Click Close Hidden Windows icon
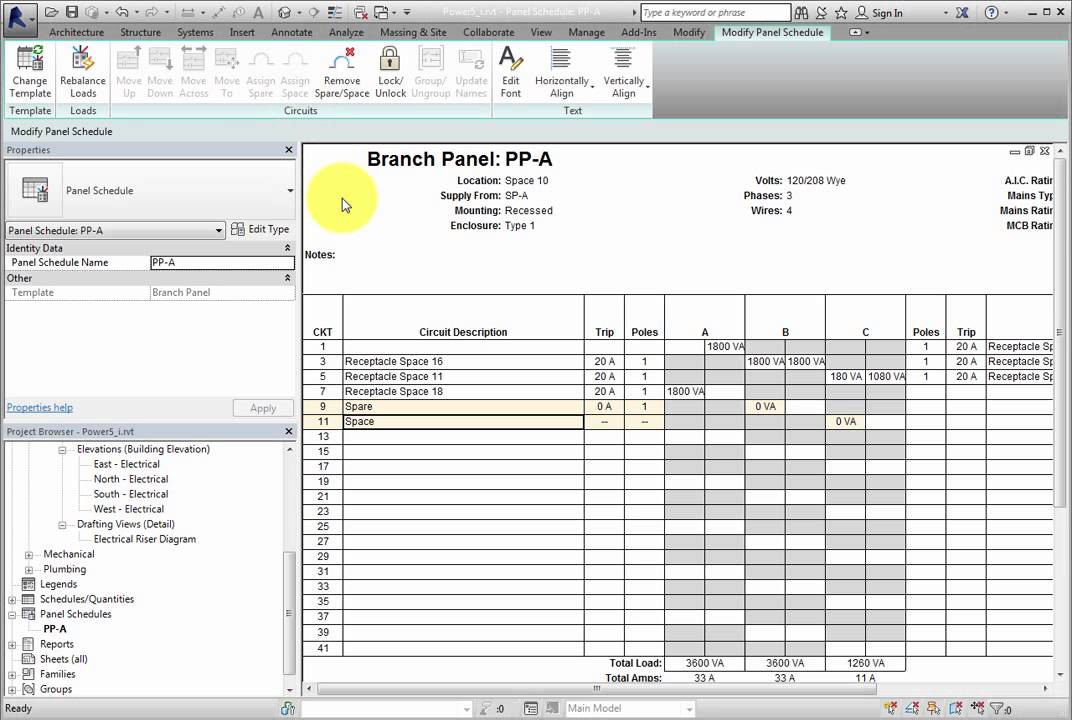 coord(360,12)
